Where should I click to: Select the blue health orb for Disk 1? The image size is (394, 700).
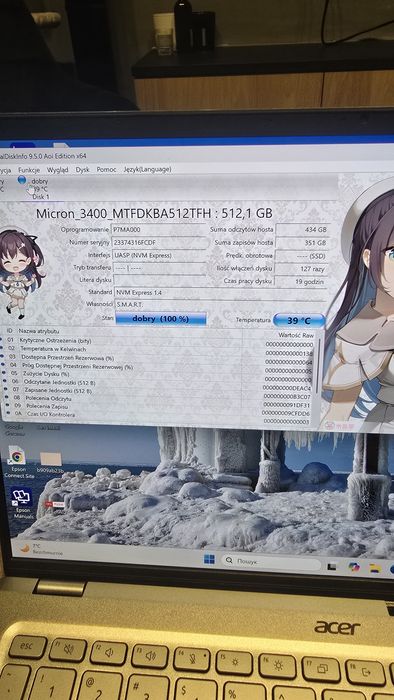[22, 180]
